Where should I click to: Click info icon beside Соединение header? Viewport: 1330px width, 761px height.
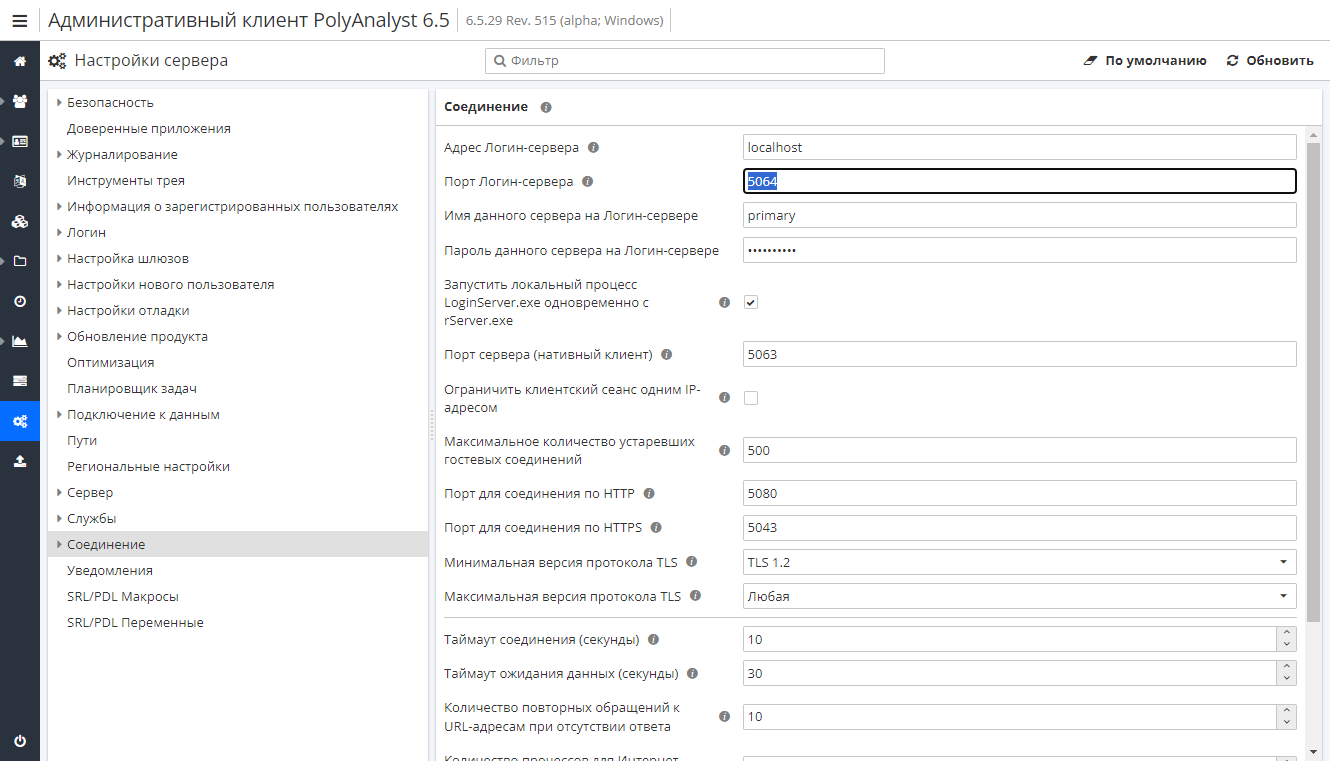[546, 107]
